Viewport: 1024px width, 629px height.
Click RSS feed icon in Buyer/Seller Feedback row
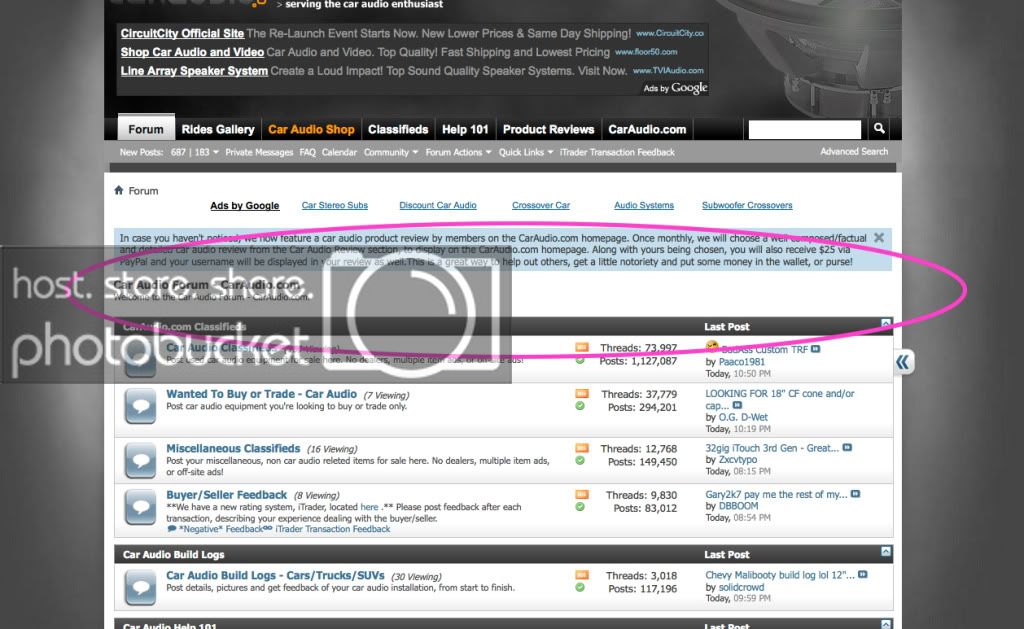tap(581, 494)
